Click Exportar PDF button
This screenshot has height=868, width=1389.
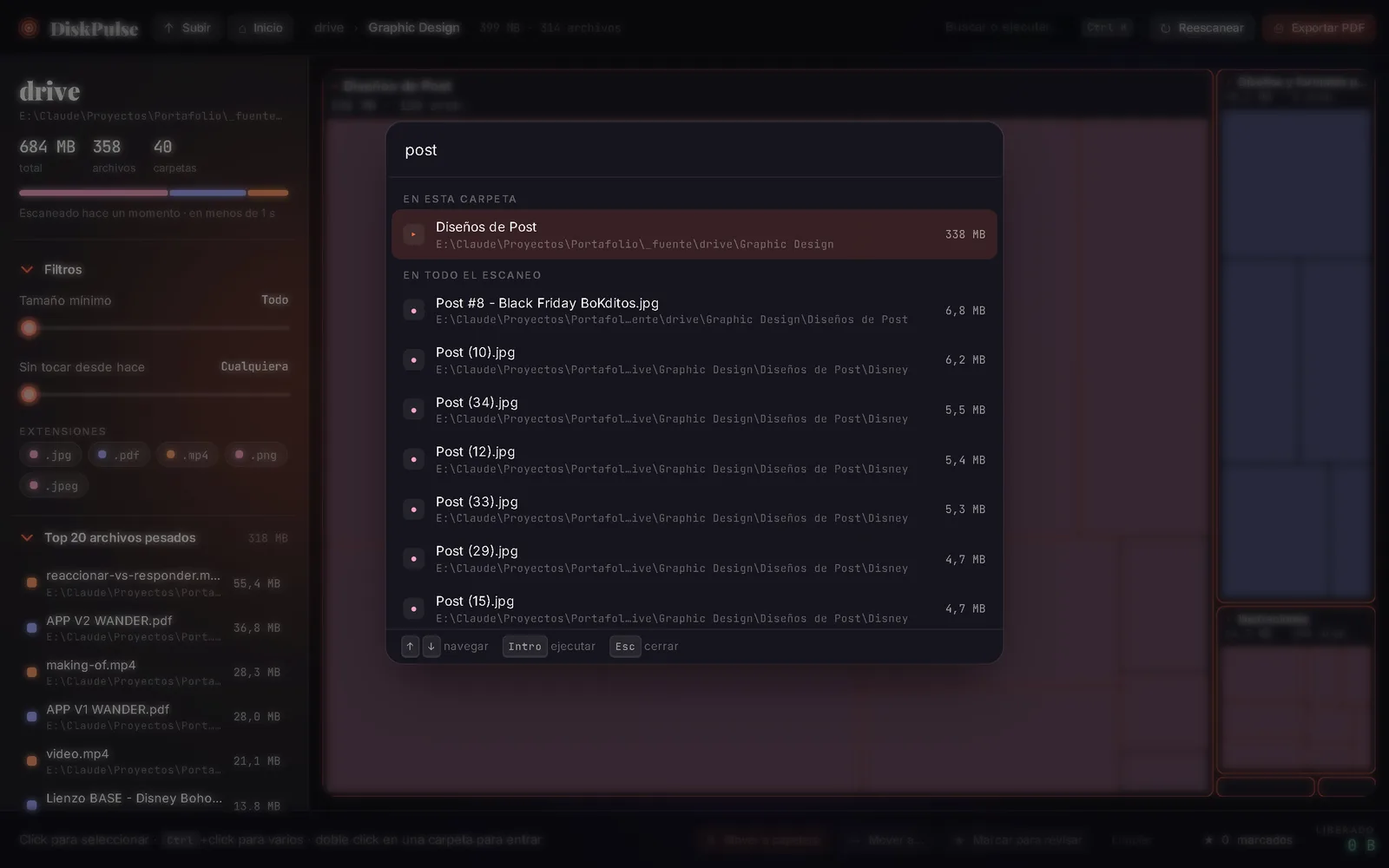click(1319, 28)
